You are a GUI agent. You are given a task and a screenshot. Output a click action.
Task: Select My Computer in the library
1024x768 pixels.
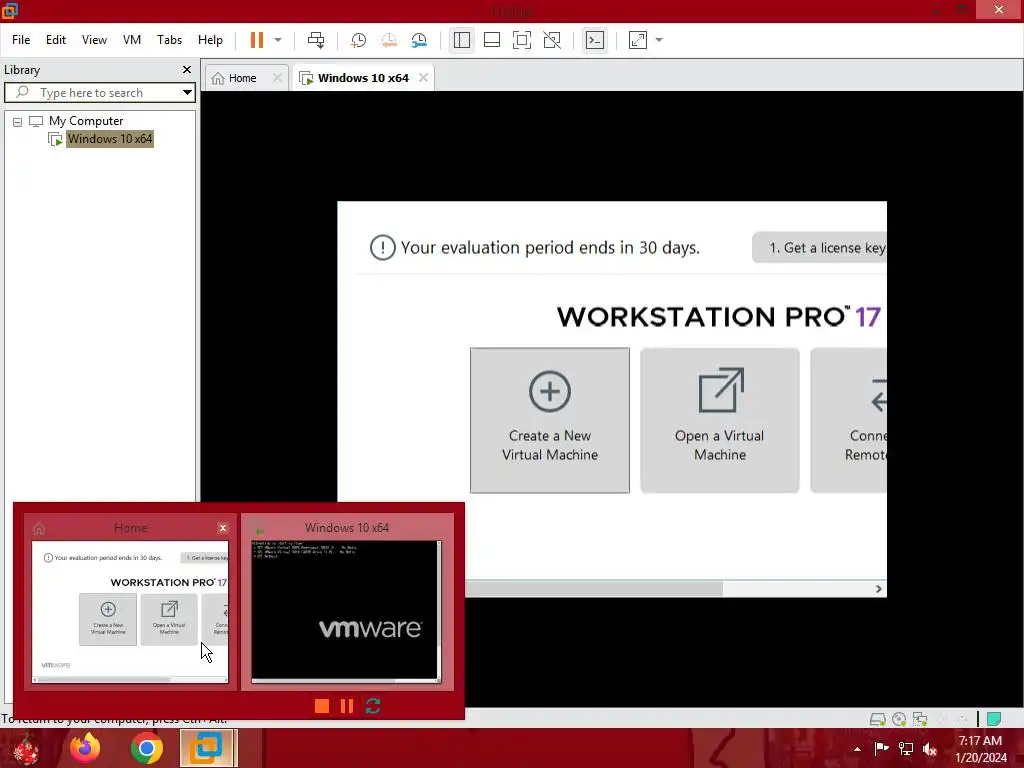(x=86, y=121)
